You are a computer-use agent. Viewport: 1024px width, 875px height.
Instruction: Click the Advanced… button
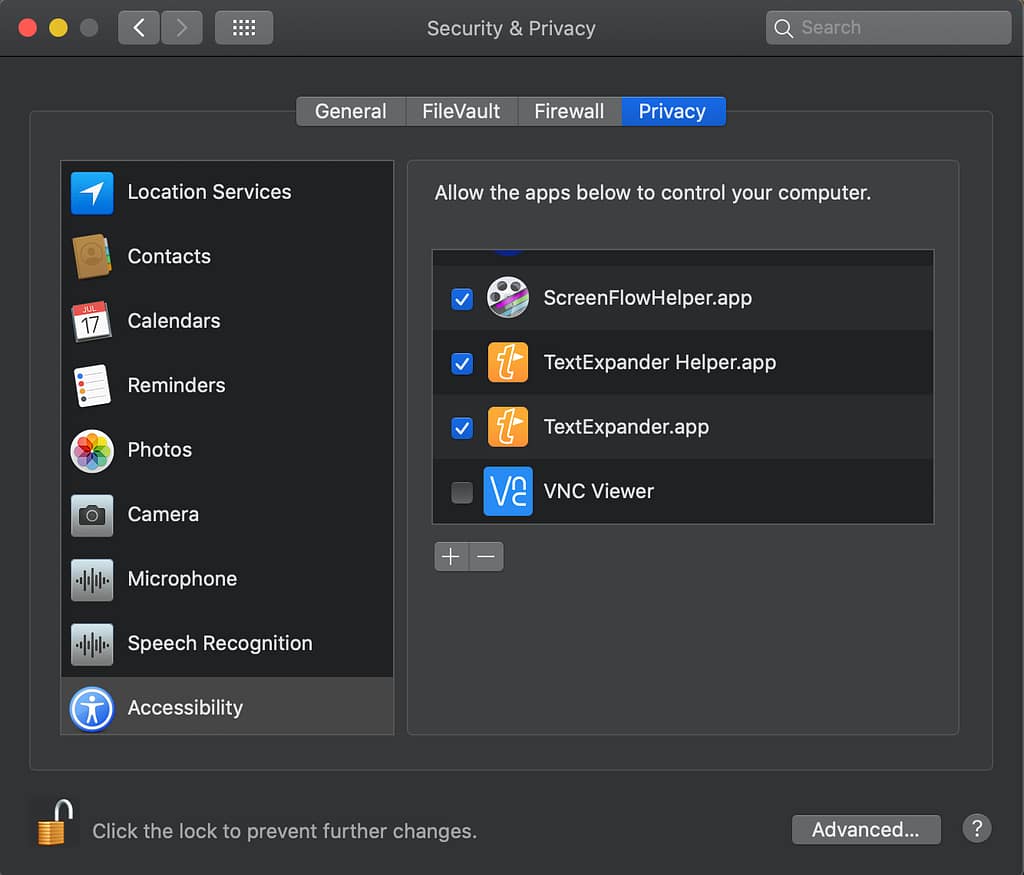865,830
